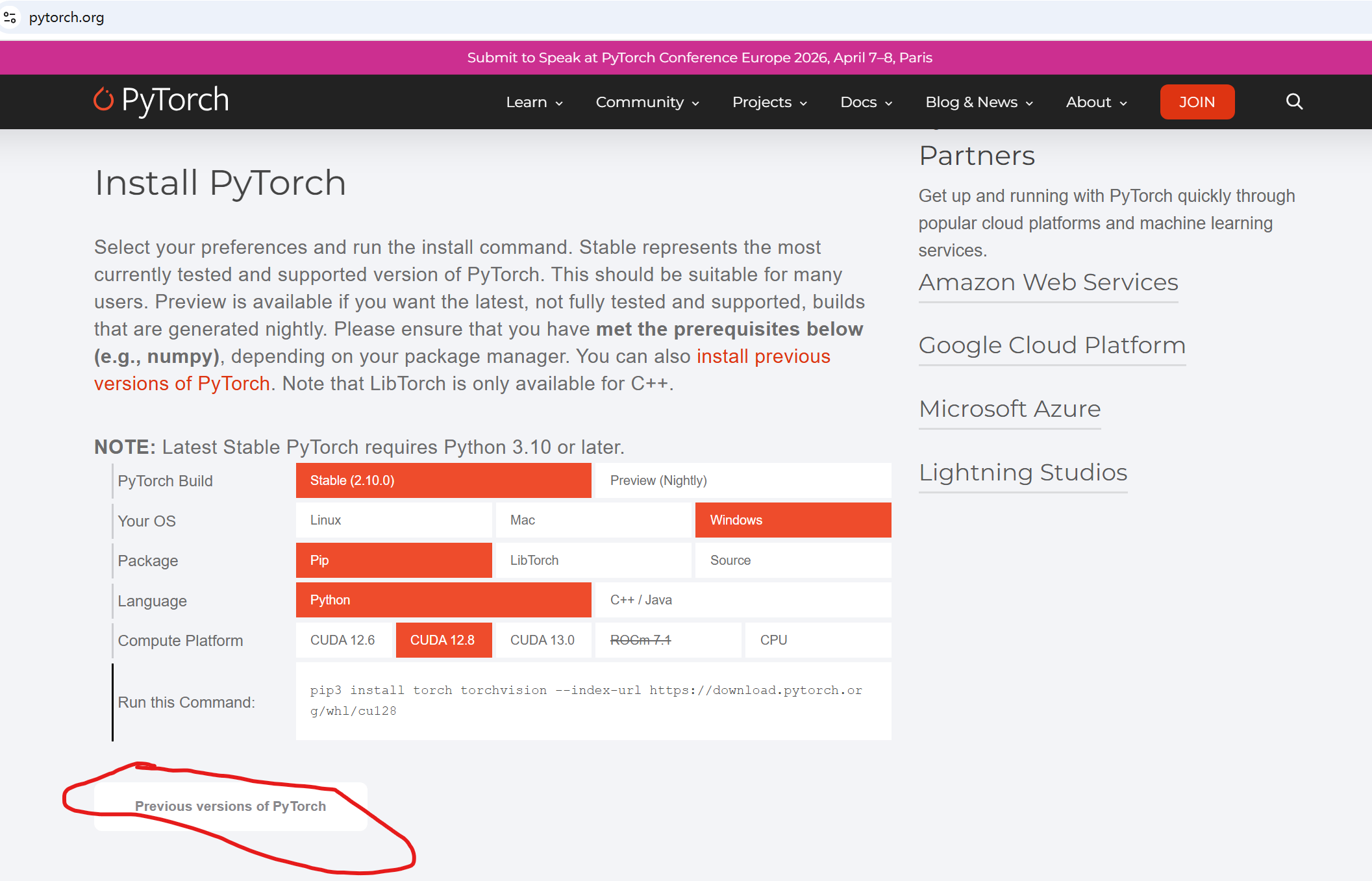Click the site info icon beside URL
This screenshot has width=1372, height=881.
pos(10,18)
